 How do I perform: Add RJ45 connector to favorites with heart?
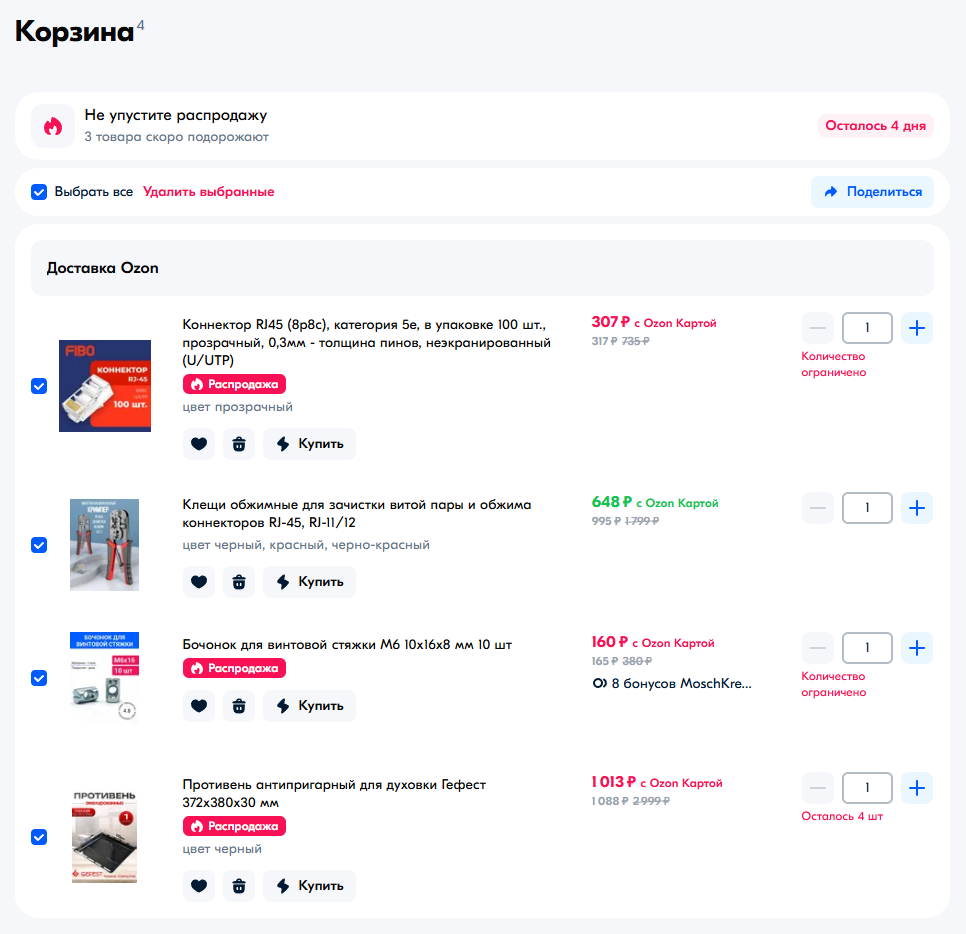coord(199,444)
